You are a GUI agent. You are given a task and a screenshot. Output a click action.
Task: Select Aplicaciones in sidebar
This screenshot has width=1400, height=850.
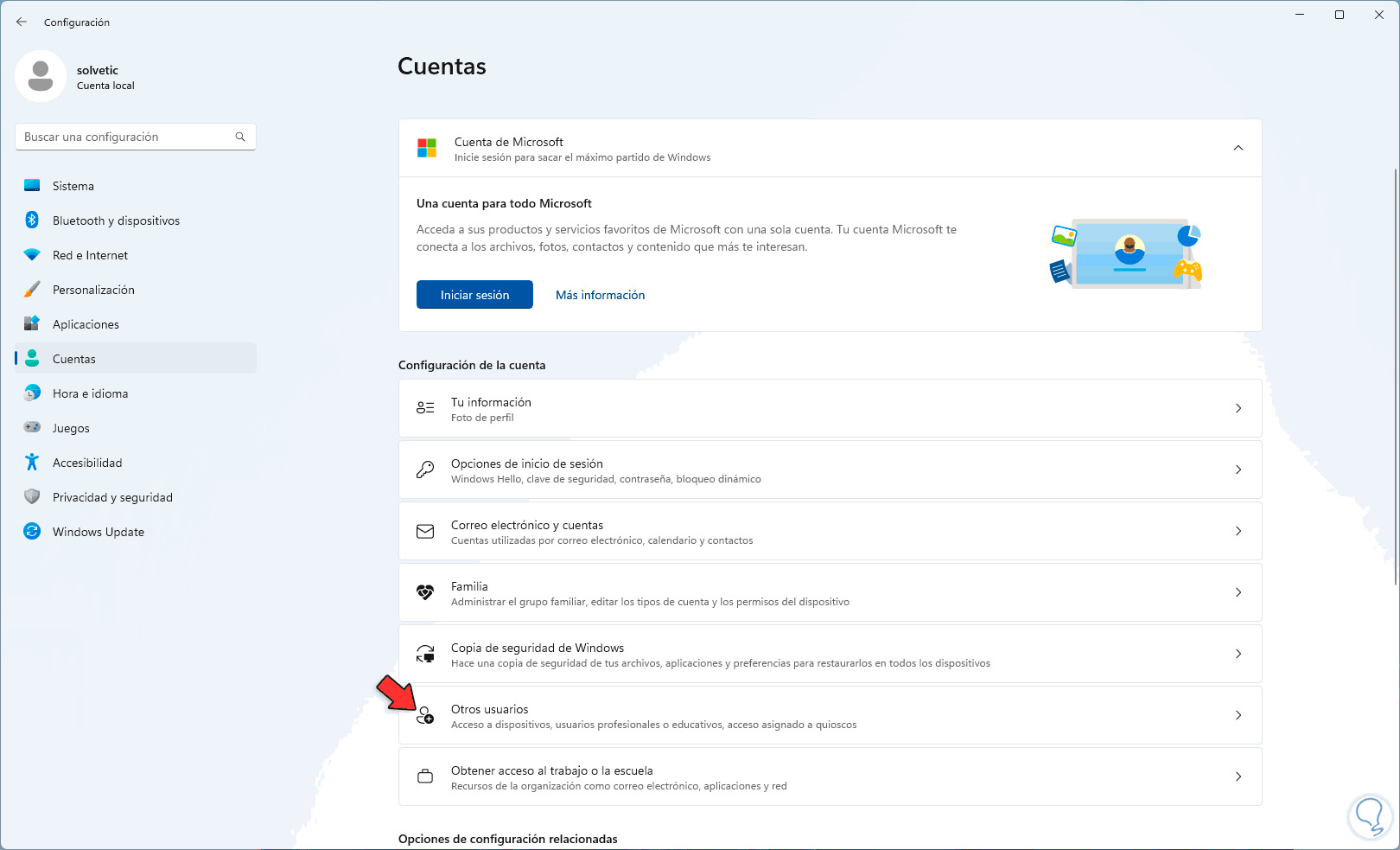coord(136,324)
